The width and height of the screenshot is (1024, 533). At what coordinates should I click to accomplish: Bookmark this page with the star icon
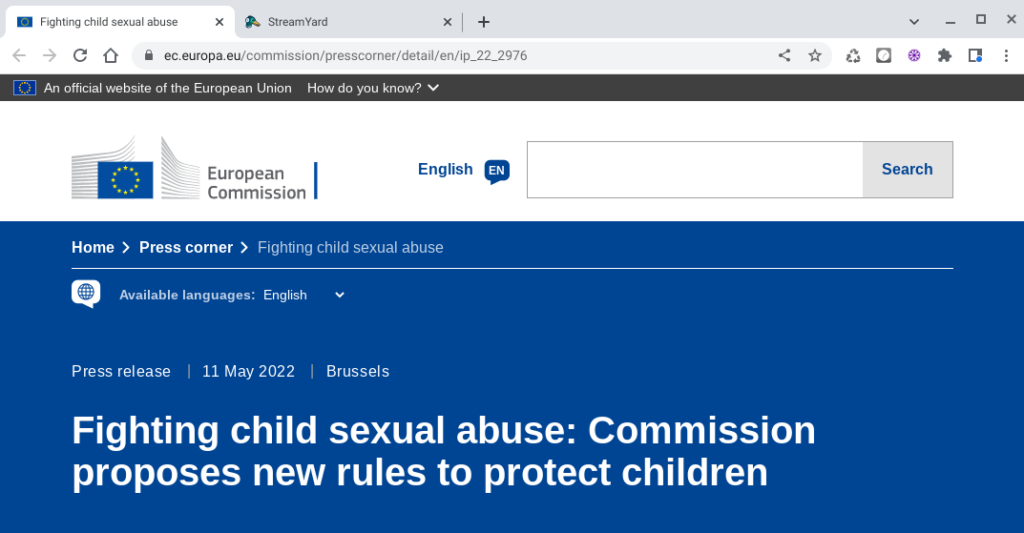[815, 56]
